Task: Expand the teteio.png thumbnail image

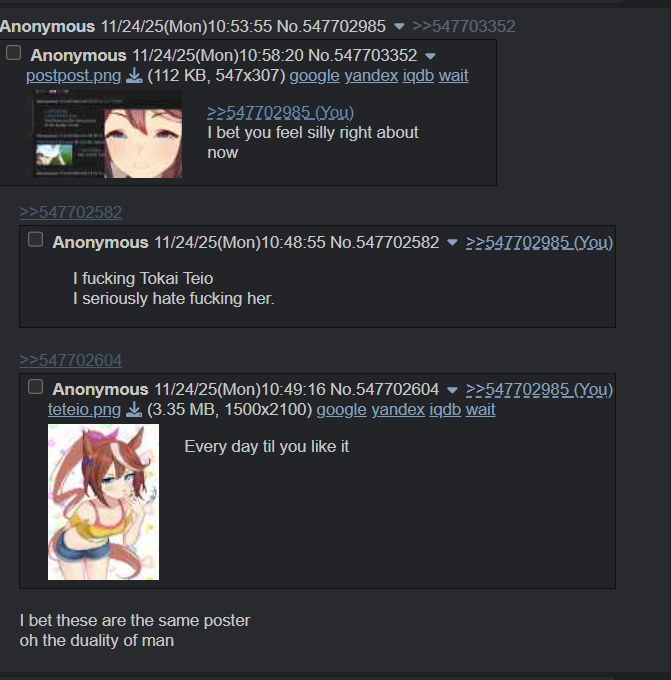Action: [x=103, y=502]
